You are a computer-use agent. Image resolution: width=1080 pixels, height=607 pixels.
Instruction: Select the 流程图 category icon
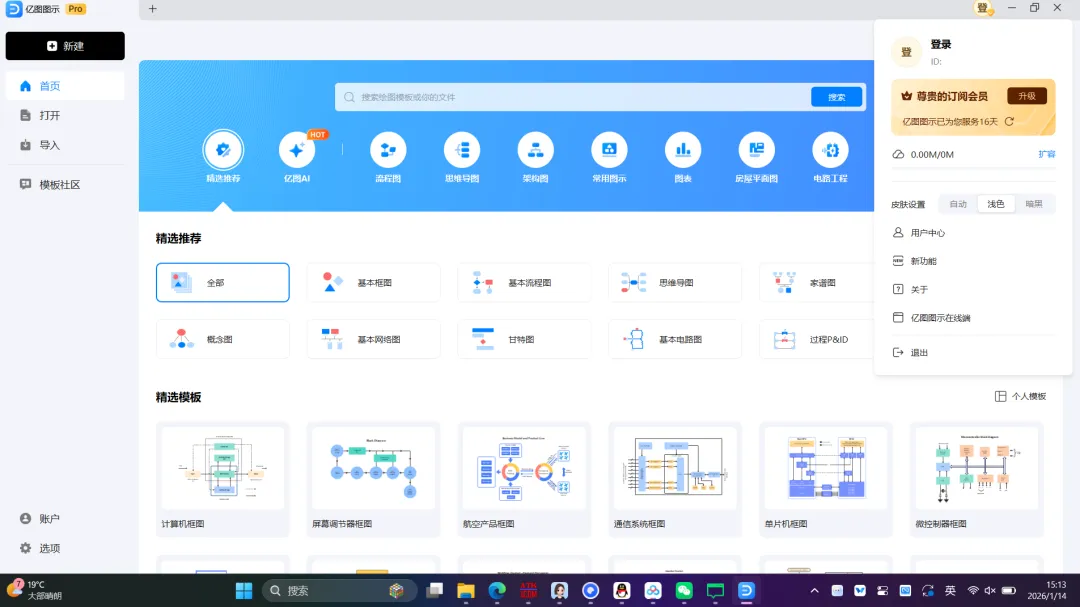click(x=388, y=150)
